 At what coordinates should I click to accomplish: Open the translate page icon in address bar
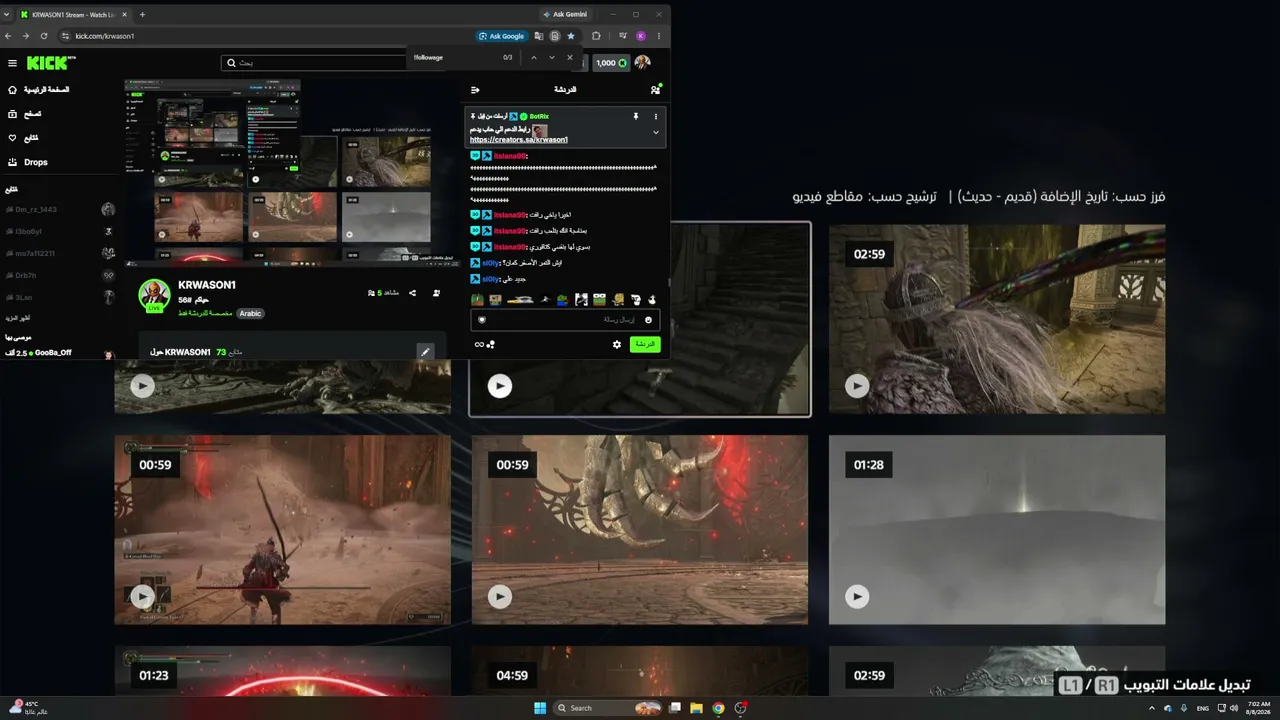[539, 36]
